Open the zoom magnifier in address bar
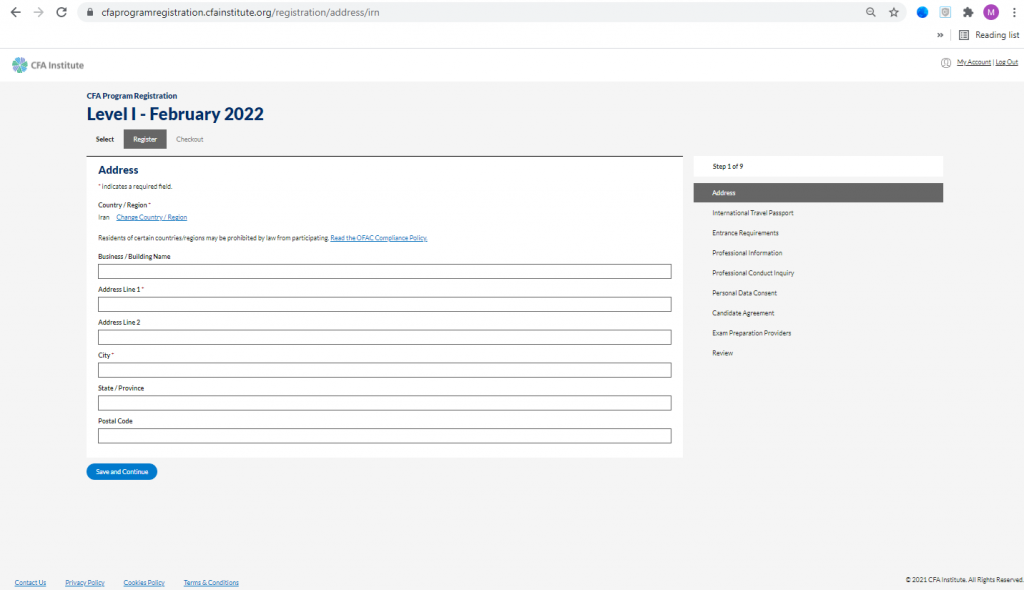 click(871, 12)
